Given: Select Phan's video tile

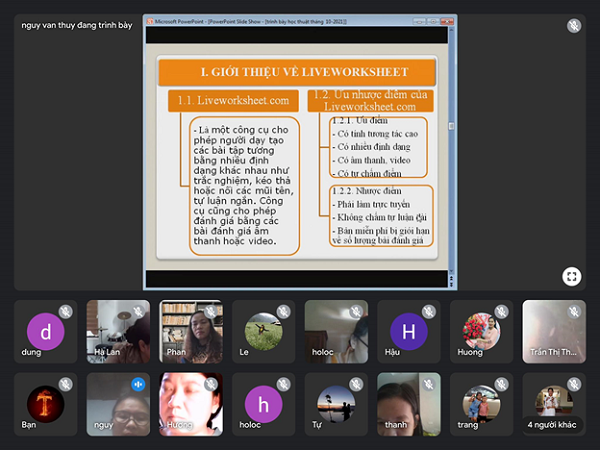Looking at the screenshot, I should pyautogui.click(x=191, y=331).
